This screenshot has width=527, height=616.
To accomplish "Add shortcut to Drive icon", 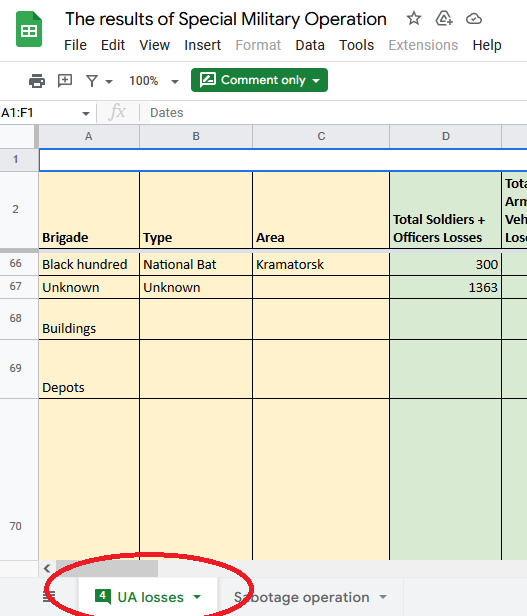I will (x=444, y=18).
